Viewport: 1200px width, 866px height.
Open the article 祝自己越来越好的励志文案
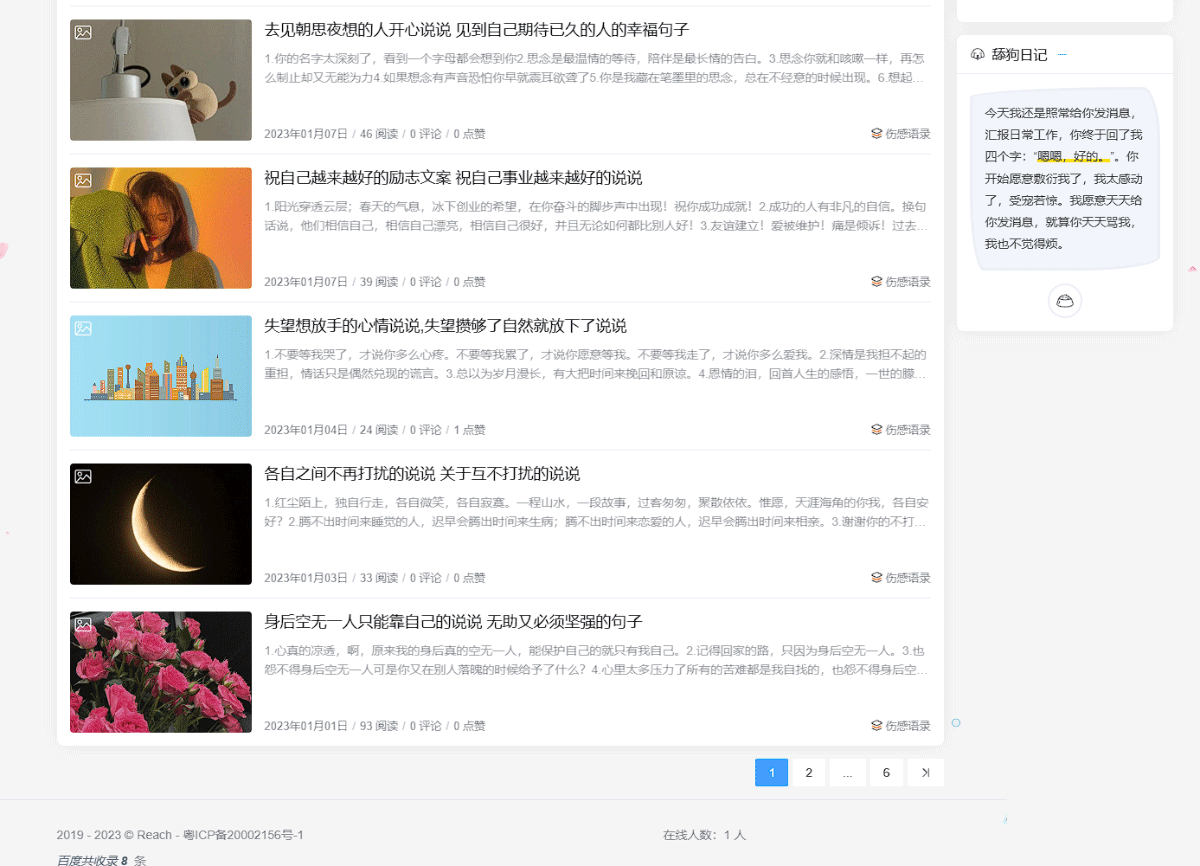point(453,178)
